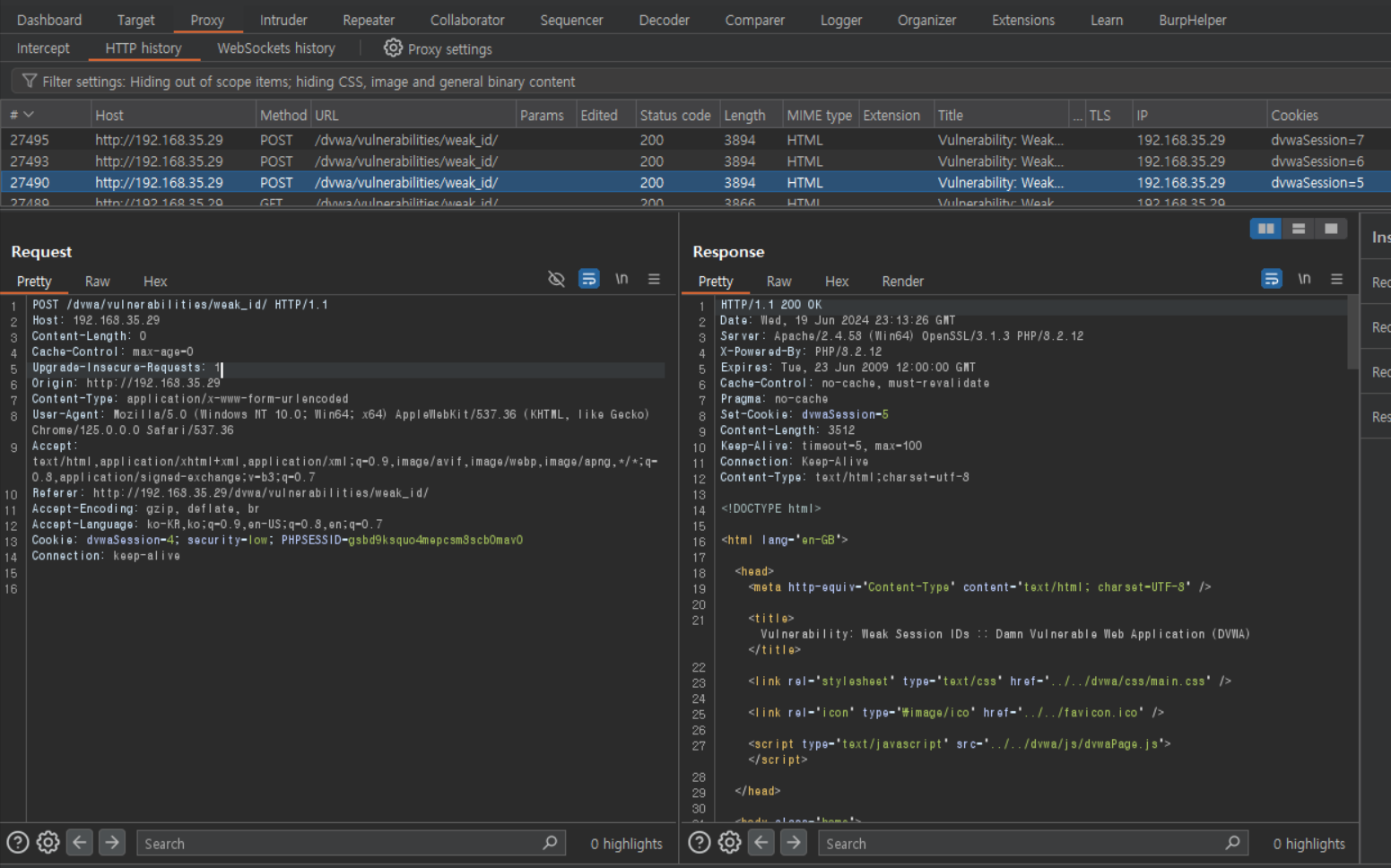1391x868 pixels.
Task: Toggle line wrap in Request editor
Action: tap(588, 280)
